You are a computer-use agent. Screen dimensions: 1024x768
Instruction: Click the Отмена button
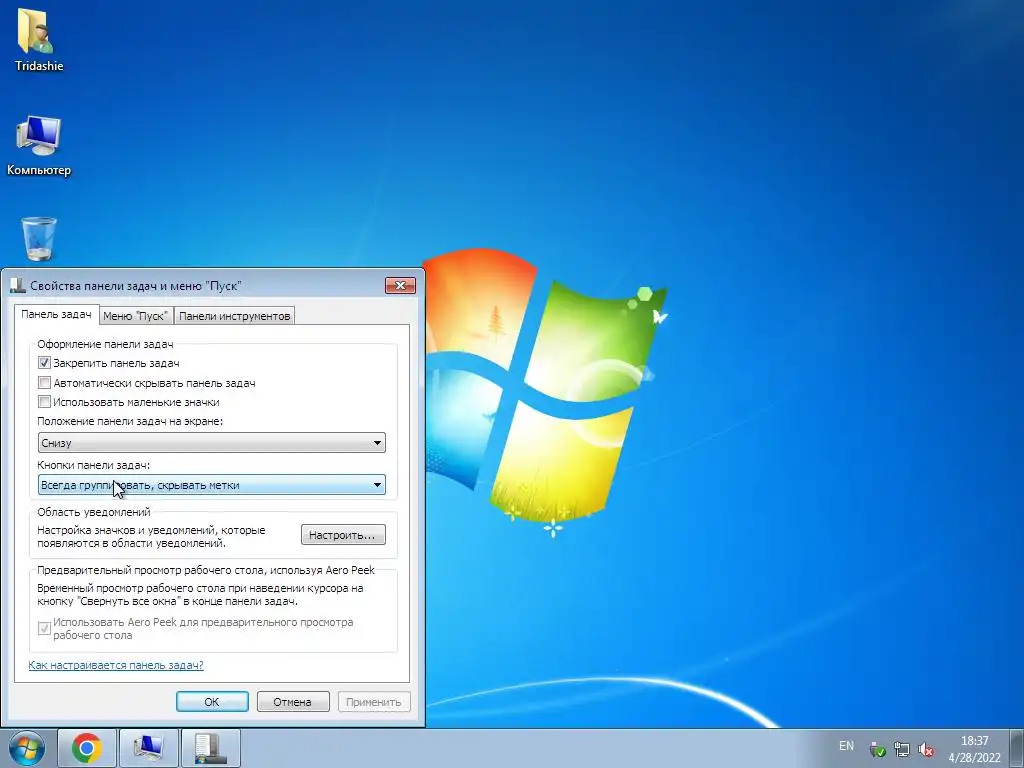tap(293, 701)
